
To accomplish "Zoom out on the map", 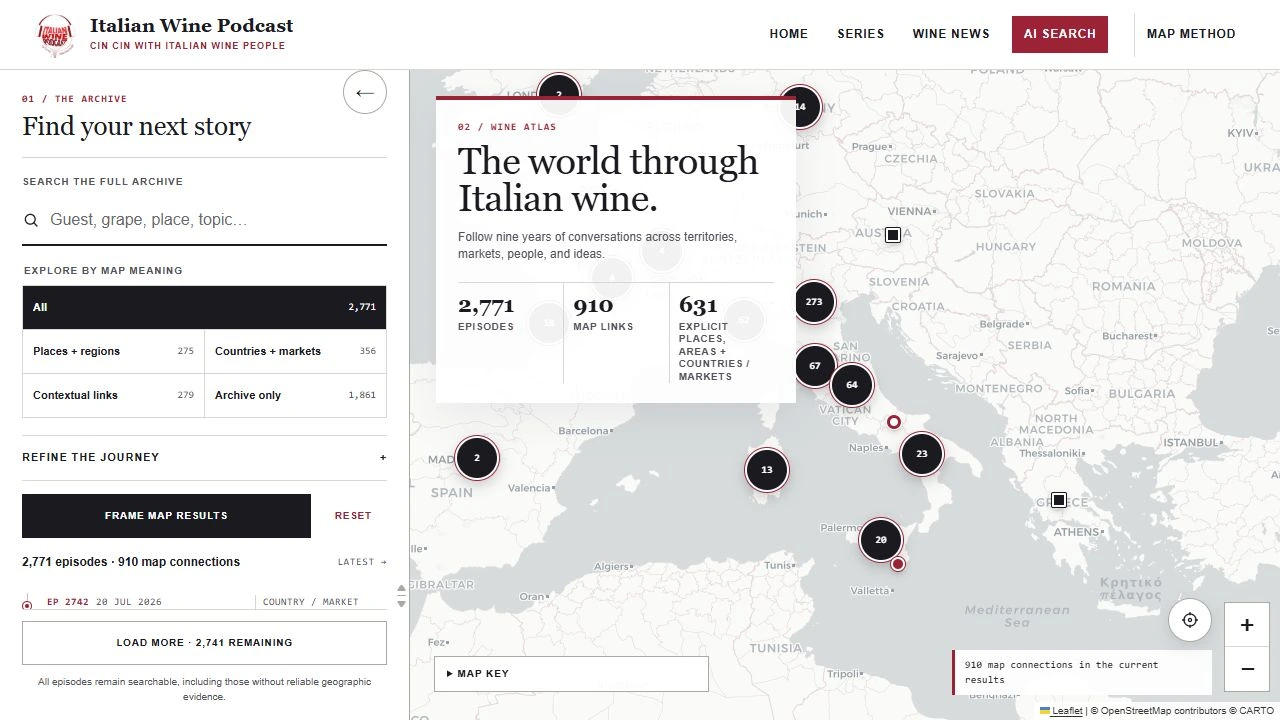I will click(x=1247, y=669).
